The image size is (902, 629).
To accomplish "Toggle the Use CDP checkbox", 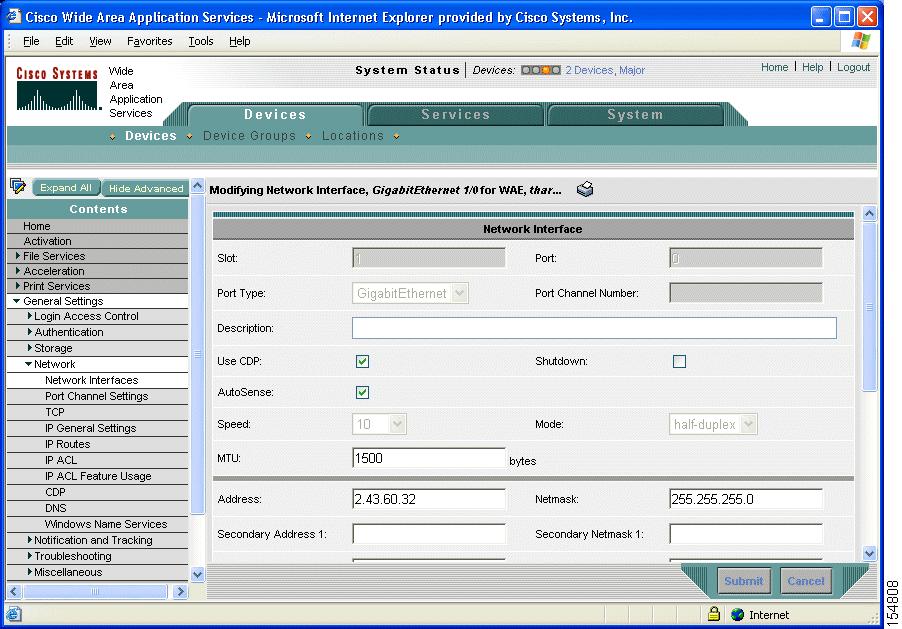I will [362, 361].
